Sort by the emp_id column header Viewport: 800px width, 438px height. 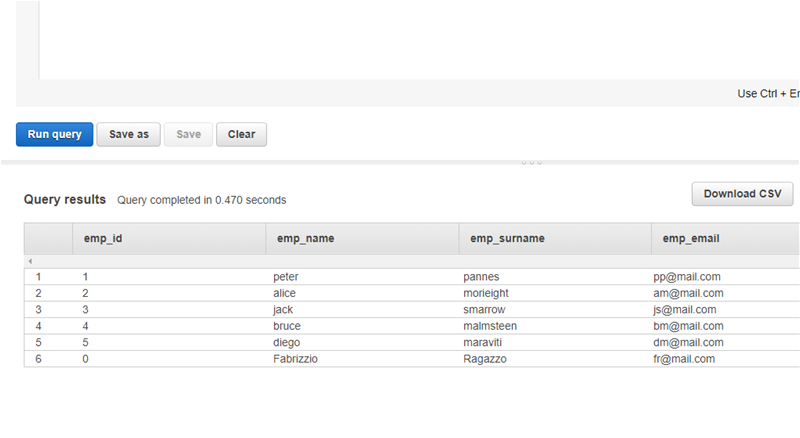pyautogui.click(x=103, y=238)
